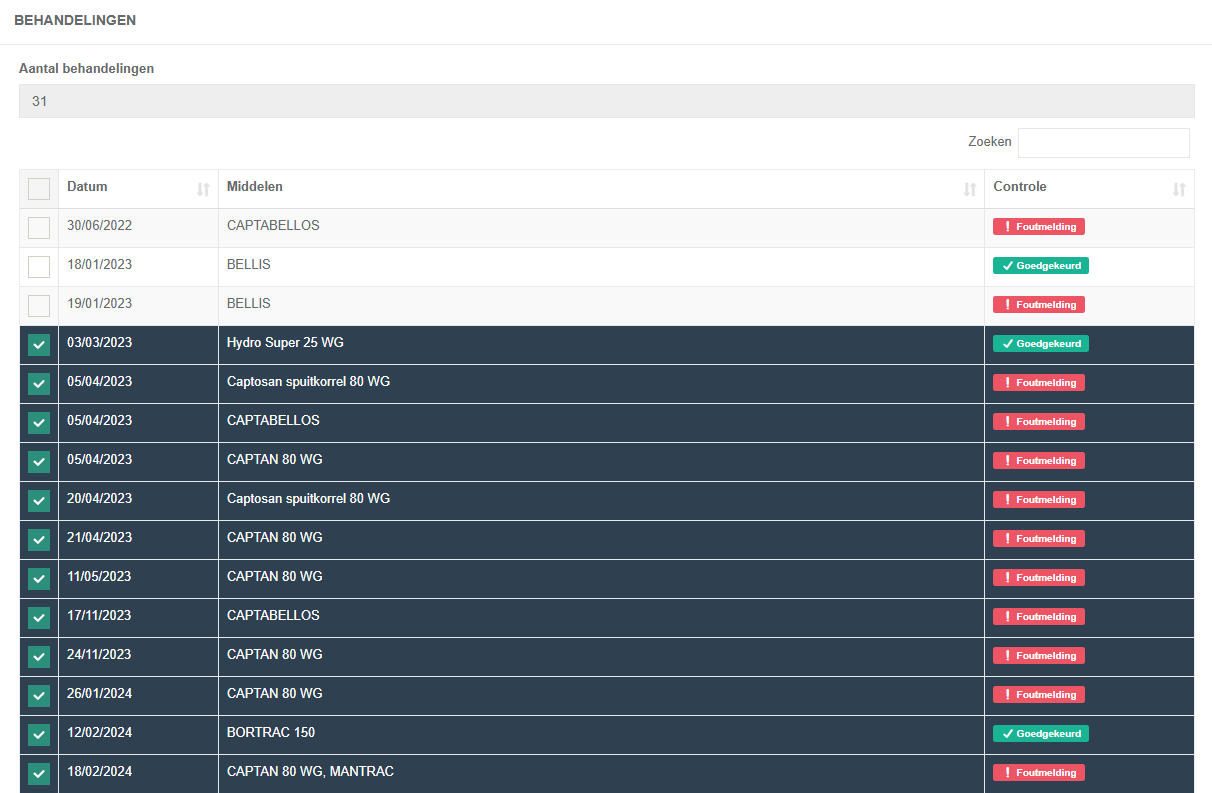Image resolution: width=1212 pixels, height=793 pixels.
Task: Click Captosan spuitkorrel 80 WG in 20/04/2023 row
Action: click(308, 499)
